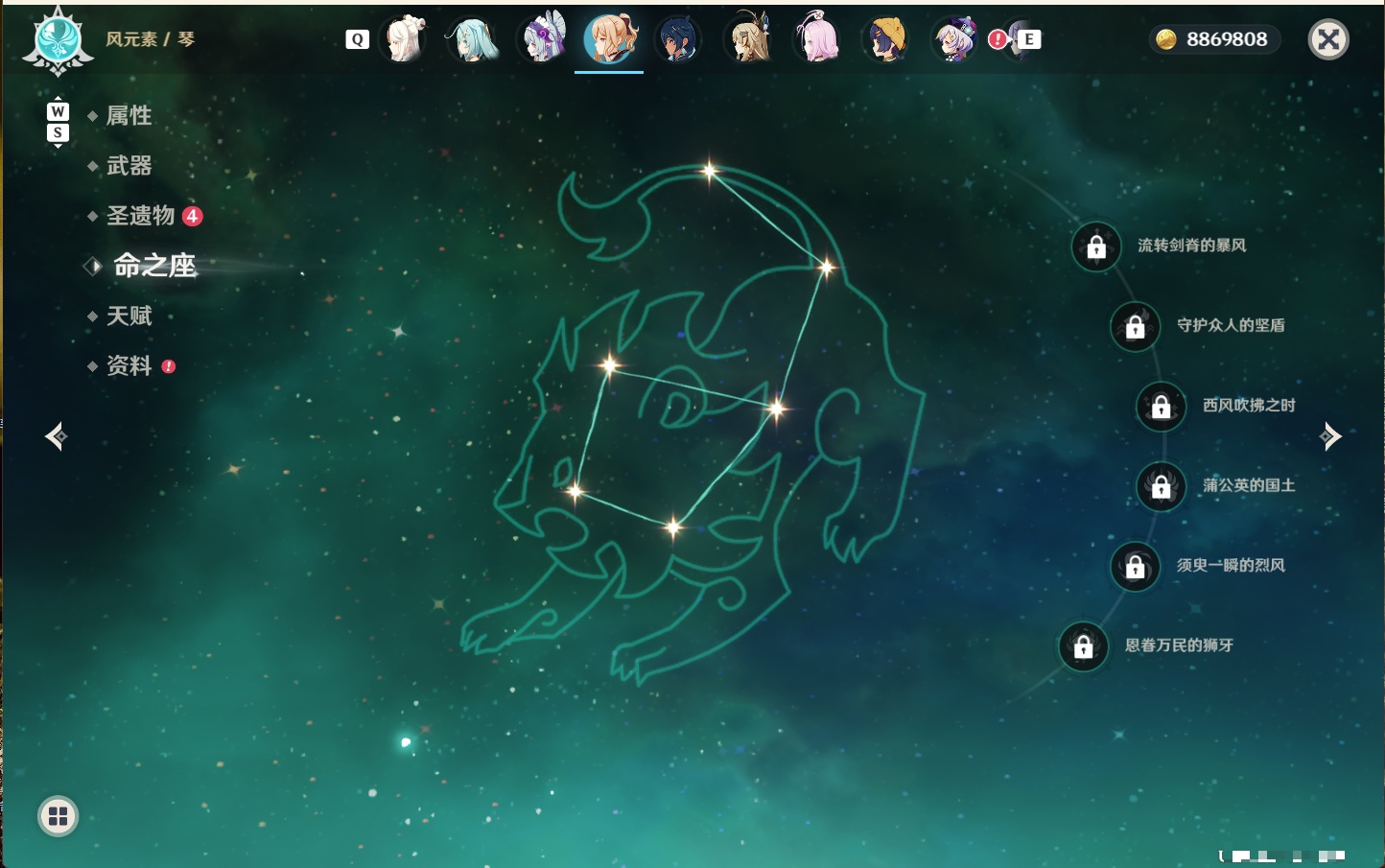Viewport: 1385px width, 868px height.
Task: Open the 资料 profile tab
Action: coord(129,365)
